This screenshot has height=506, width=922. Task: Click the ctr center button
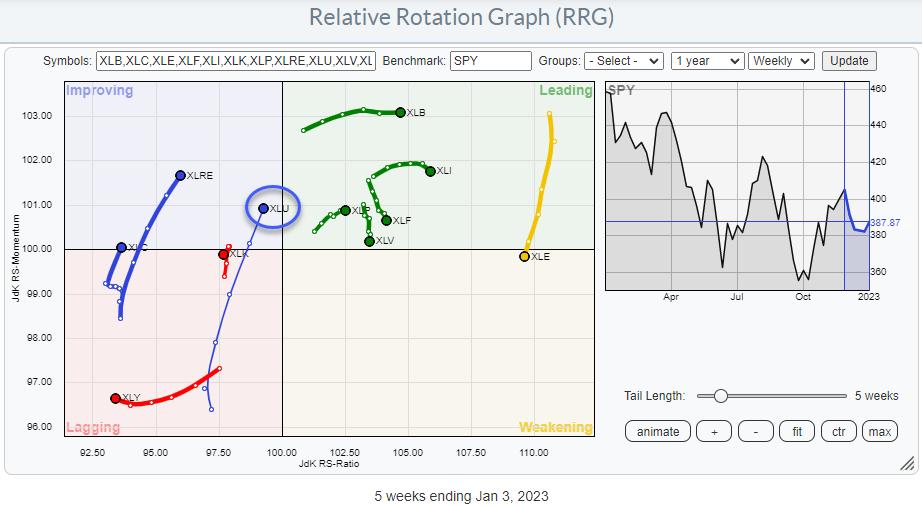[x=838, y=432]
